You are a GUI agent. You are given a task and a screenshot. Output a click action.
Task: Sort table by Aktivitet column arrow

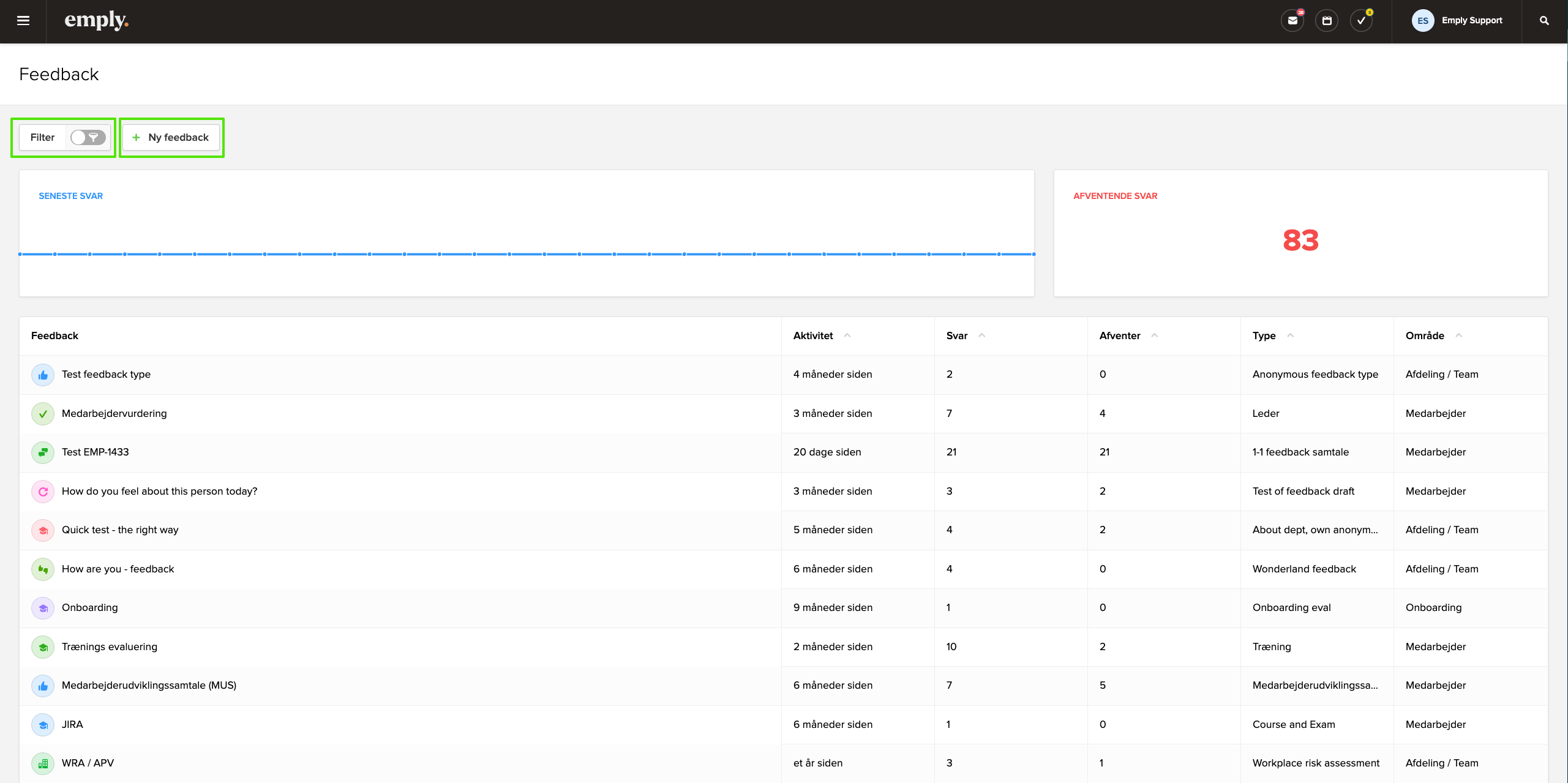847,335
